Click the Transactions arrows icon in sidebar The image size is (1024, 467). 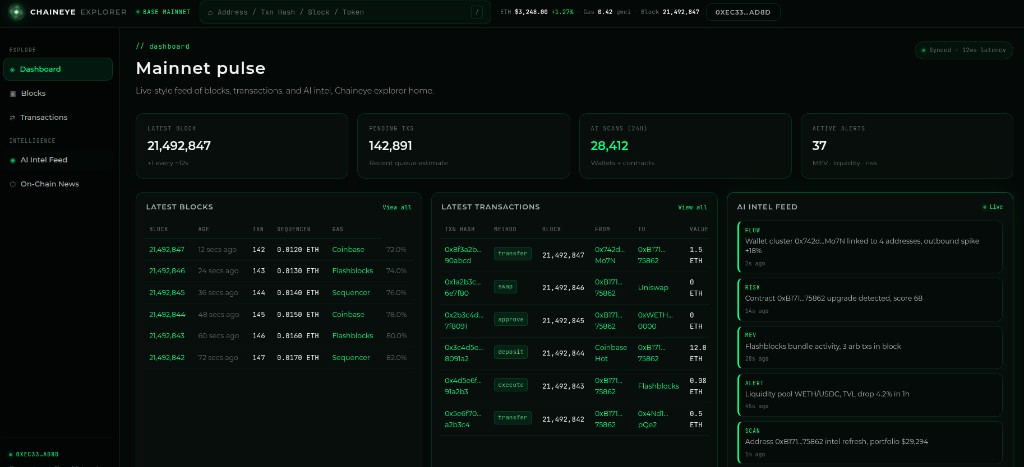12,118
